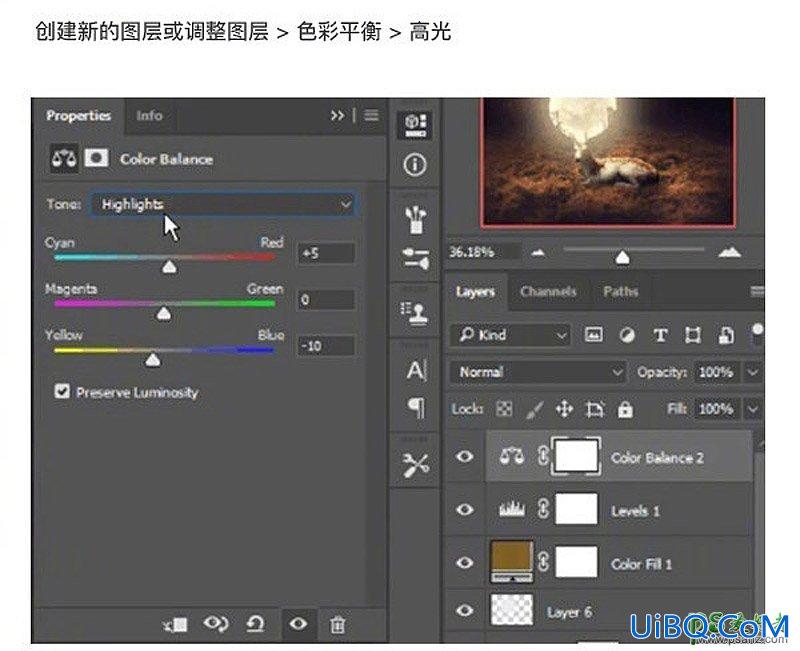Click the clip to layer icon
Screen dimensions: 800x651
tap(176, 623)
